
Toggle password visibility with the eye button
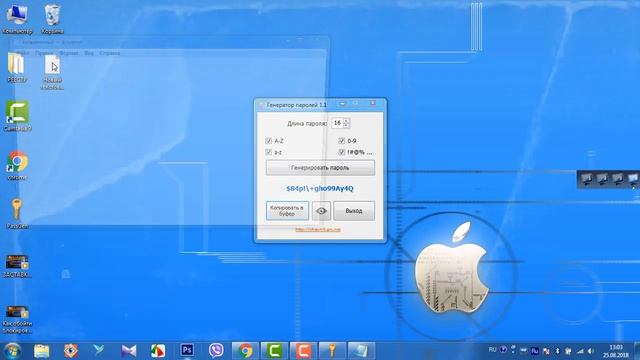(x=321, y=211)
